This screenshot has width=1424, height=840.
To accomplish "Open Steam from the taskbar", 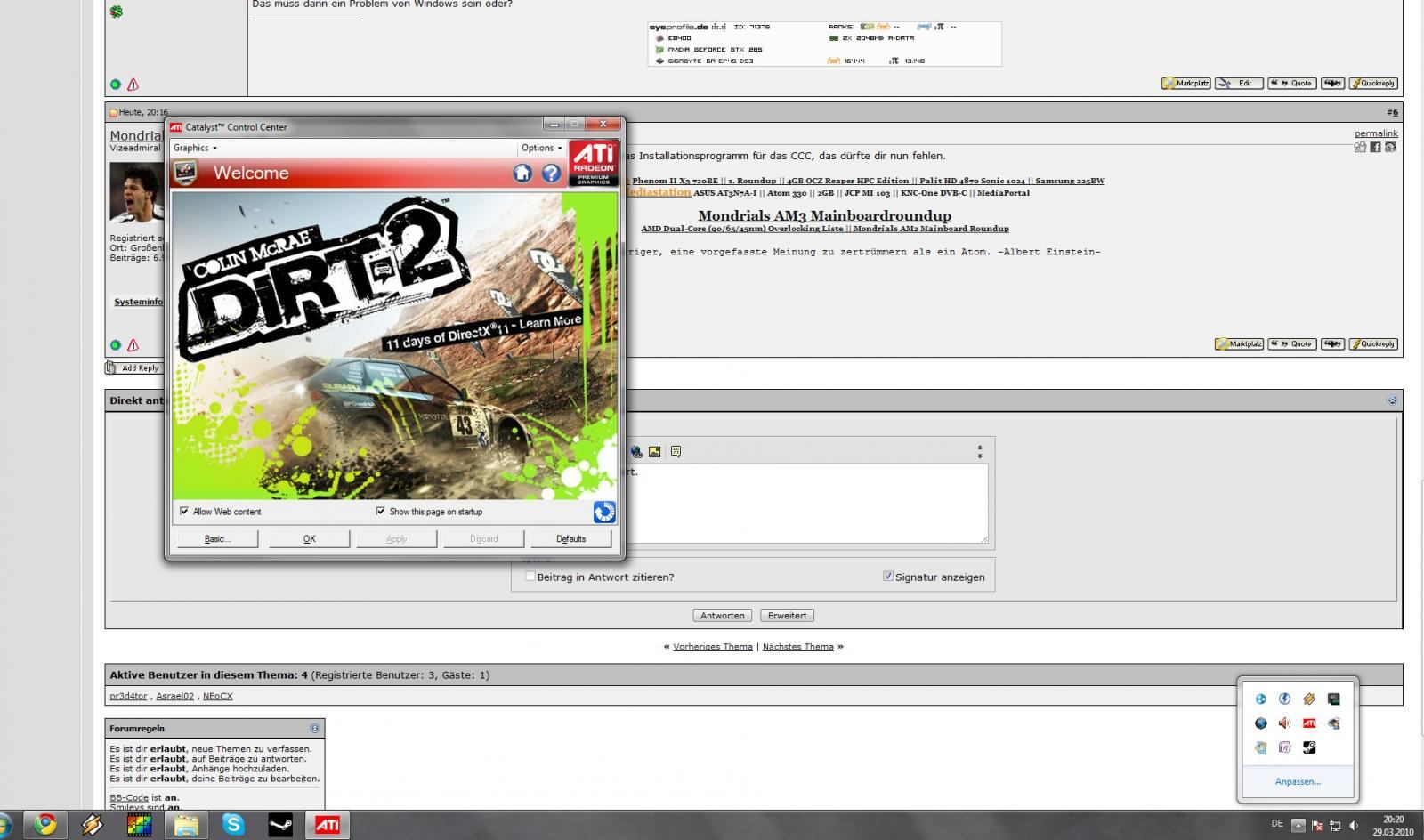I will tap(280, 825).
